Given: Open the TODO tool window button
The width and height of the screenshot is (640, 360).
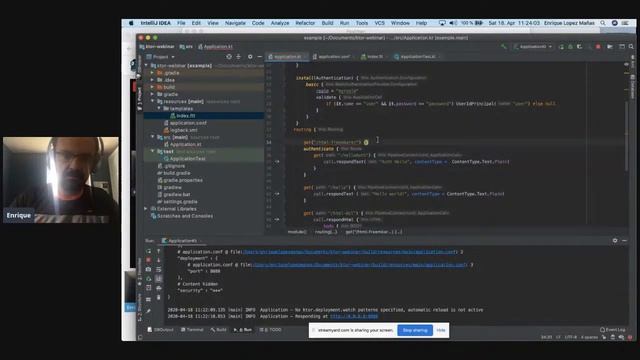Looking at the screenshot, I should click(271, 330).
